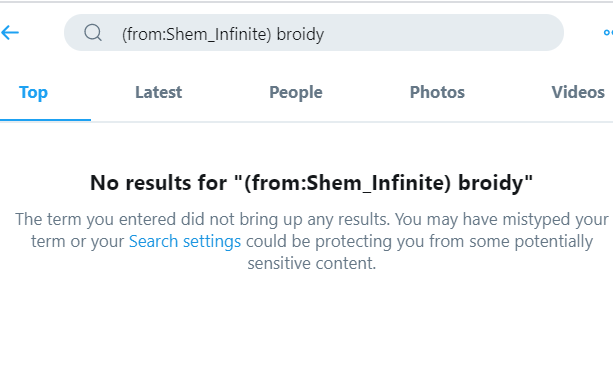Click the from:Shem_Infinite text in search box
Viewport: 613px width, 366px height.
click(x=196, y=34)
